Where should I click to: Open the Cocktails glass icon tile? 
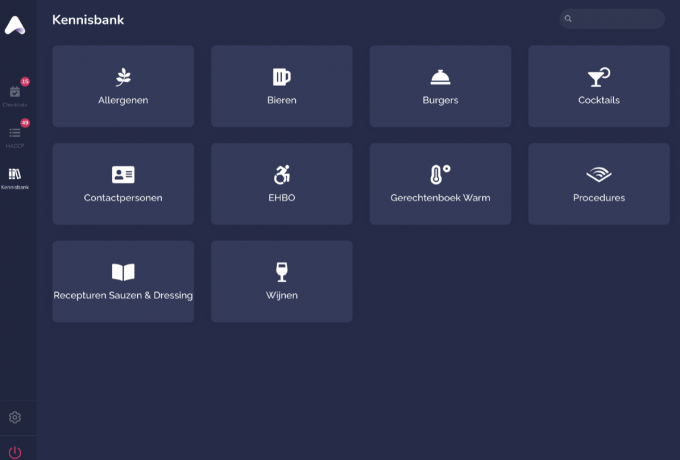598,77
